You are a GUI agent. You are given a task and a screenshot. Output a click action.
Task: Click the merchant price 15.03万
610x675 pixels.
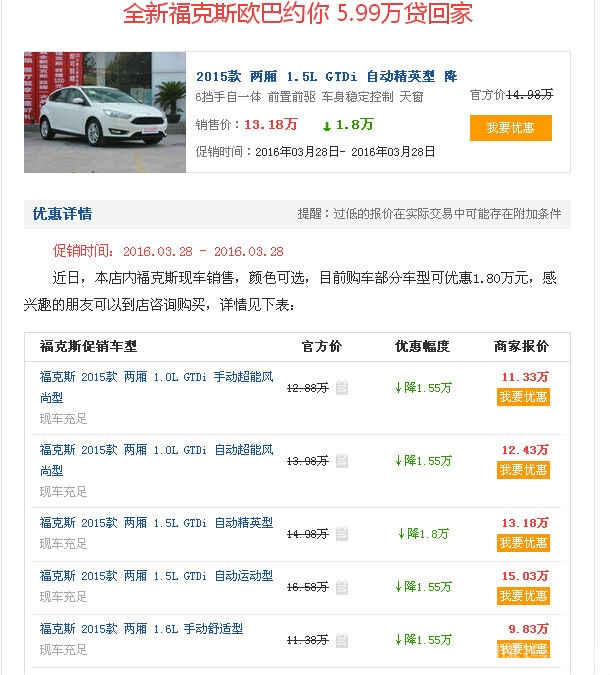[525, 576]
